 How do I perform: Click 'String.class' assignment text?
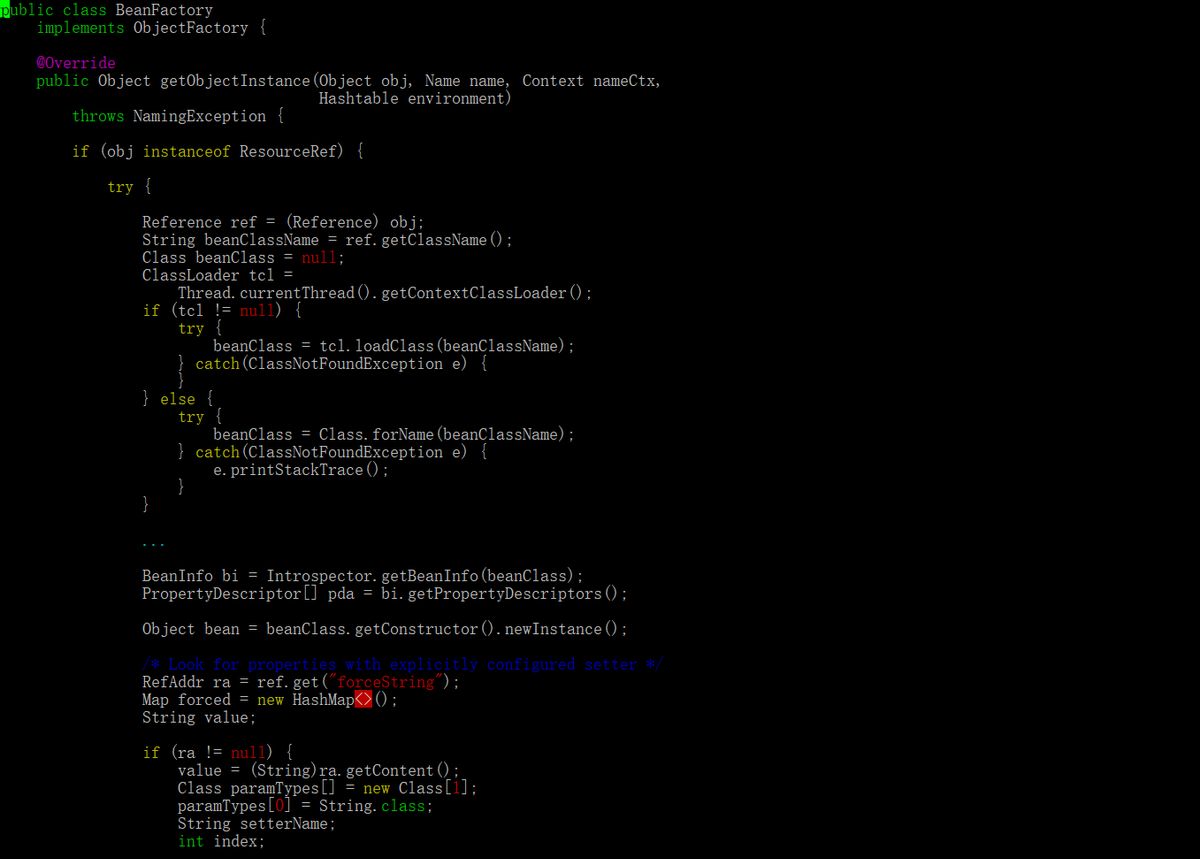[x=372, y=806]
